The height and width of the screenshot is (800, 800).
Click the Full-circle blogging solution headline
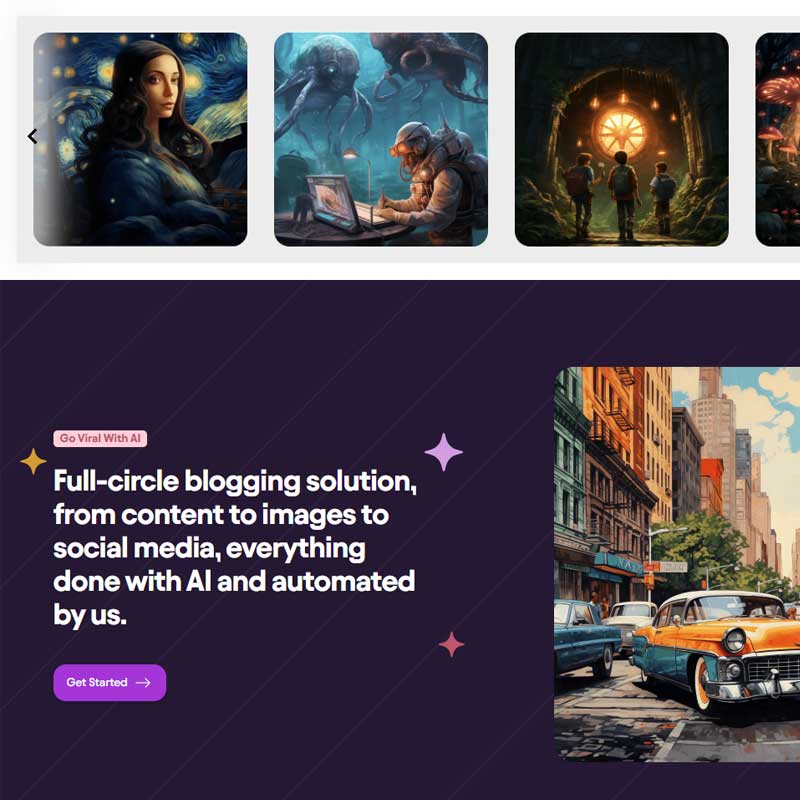(235, 547)
